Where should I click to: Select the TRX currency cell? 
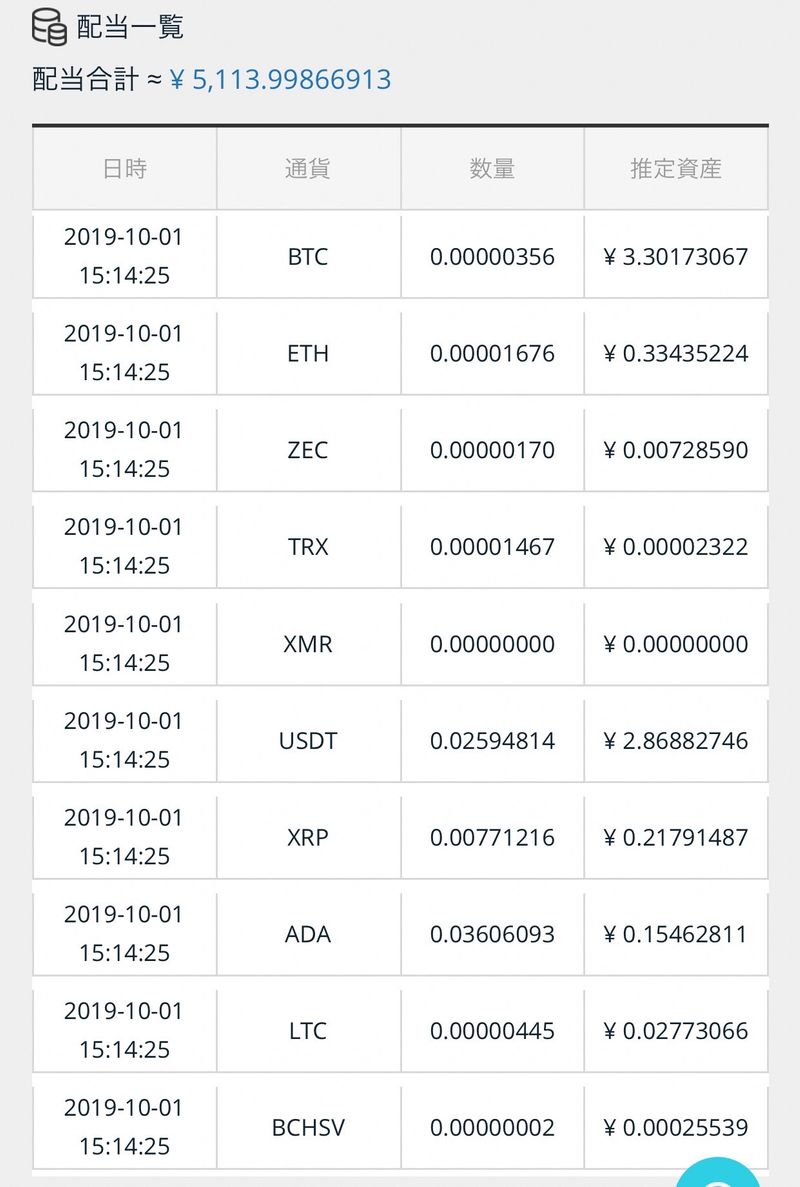(x=308, y=547)
